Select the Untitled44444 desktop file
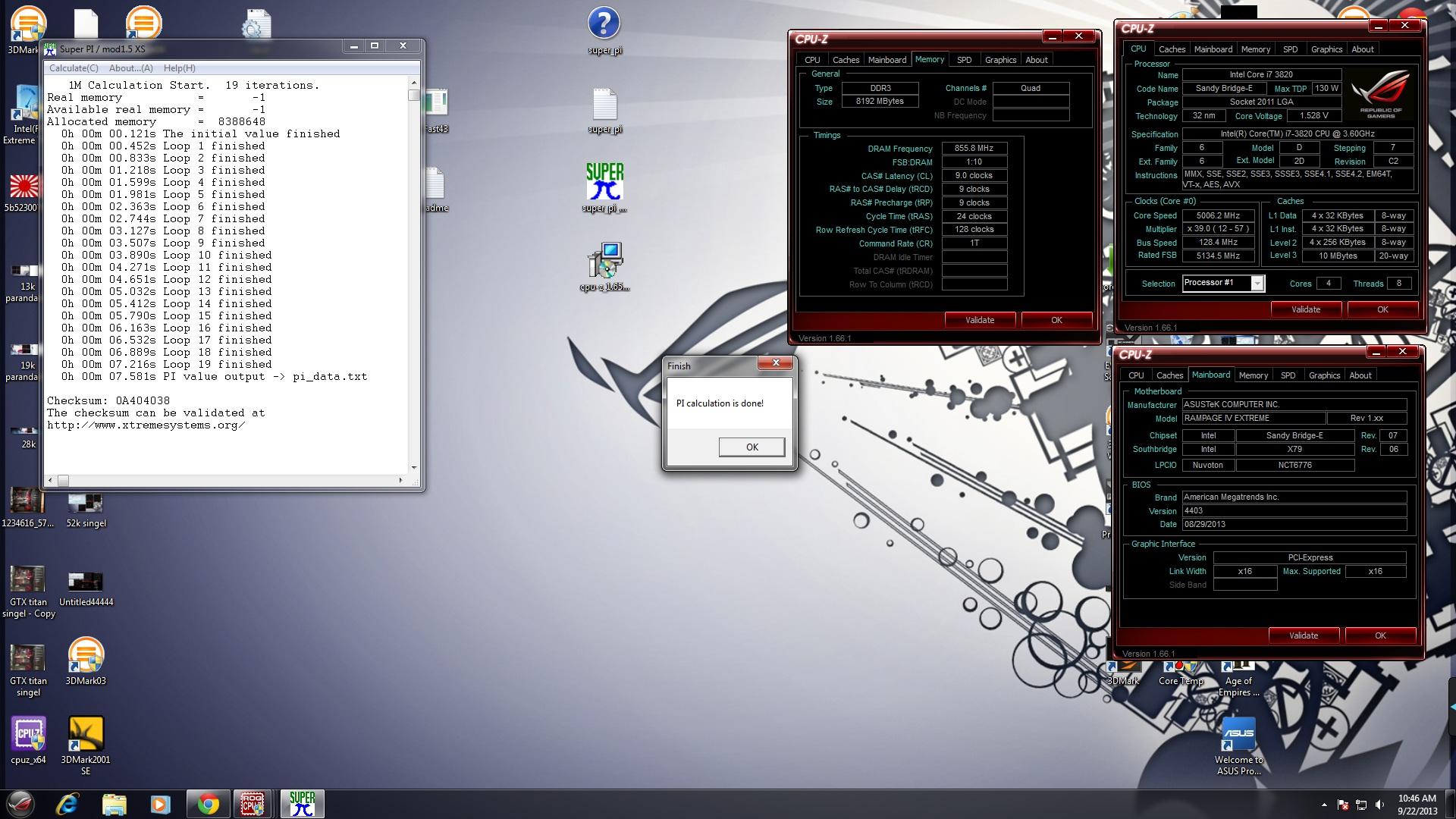1456x819 pixels. point(86,589)
